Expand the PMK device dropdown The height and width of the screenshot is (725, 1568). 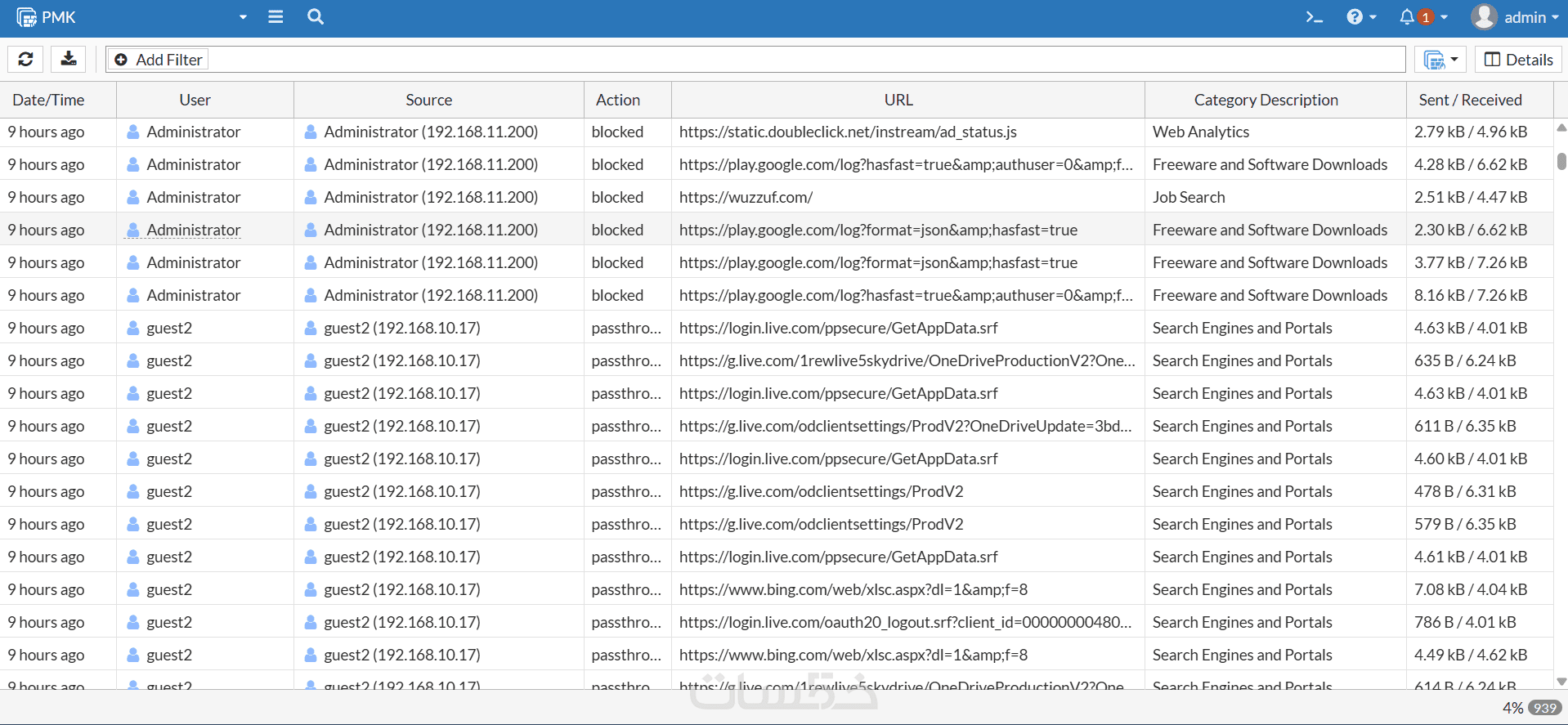click(x=243, y=17)
